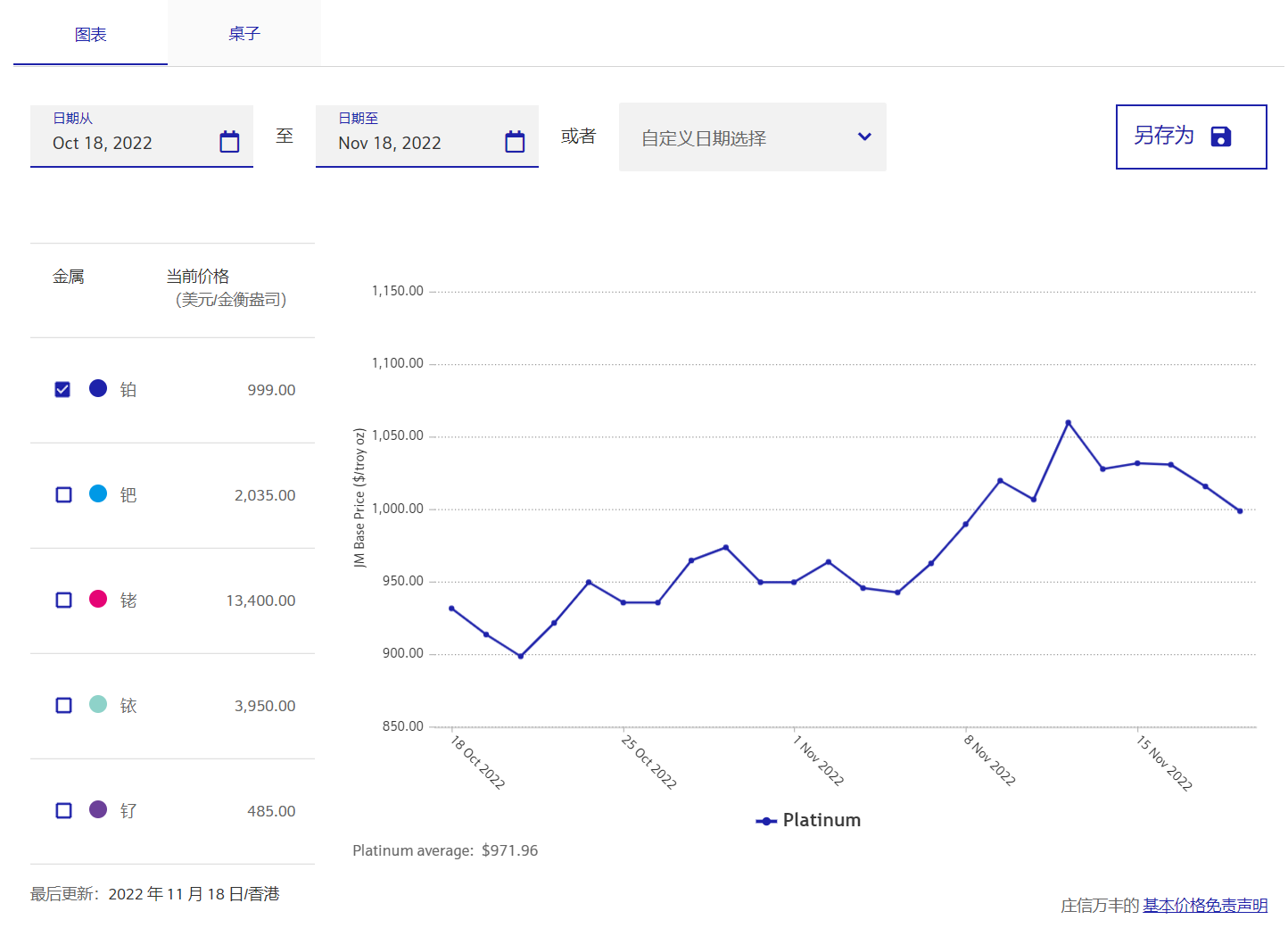
Task: Click the light blue 钯 color dot
Action: tap(98, 493)
